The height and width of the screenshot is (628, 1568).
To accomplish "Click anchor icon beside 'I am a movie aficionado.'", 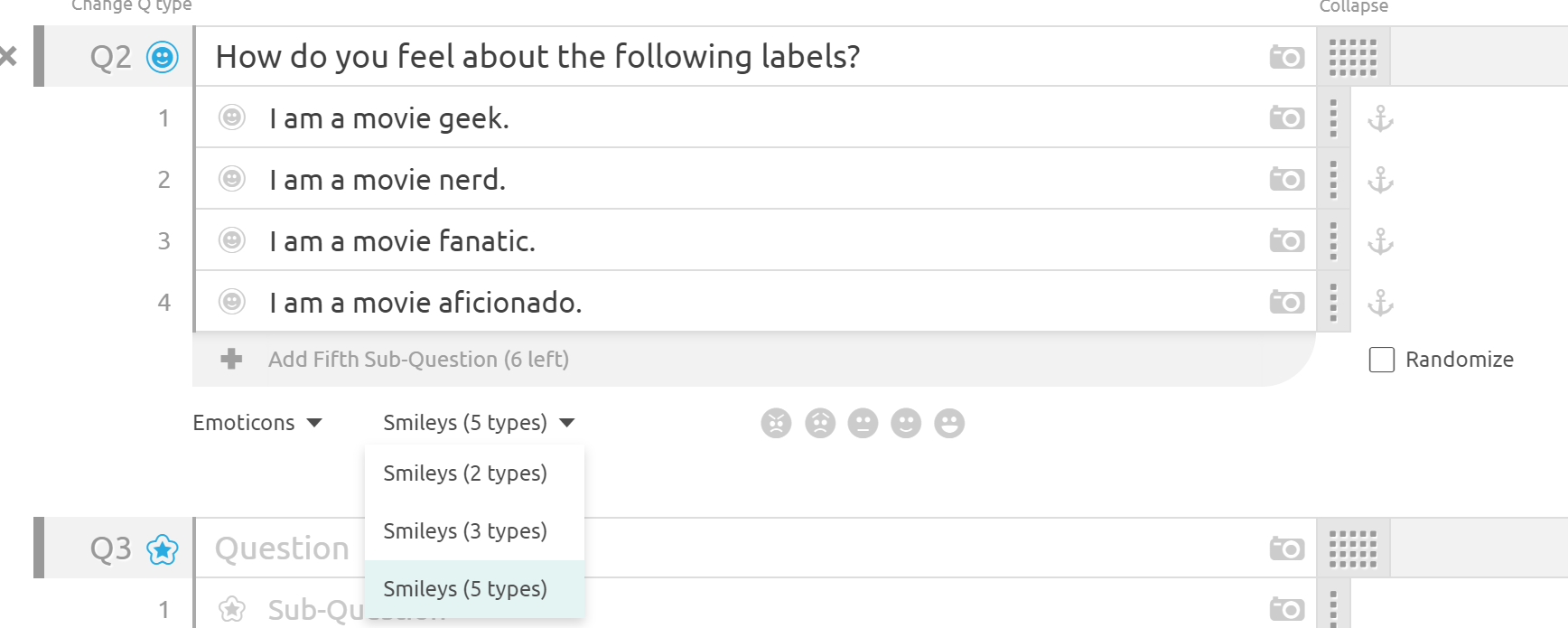I will [x=1380, y=302].
